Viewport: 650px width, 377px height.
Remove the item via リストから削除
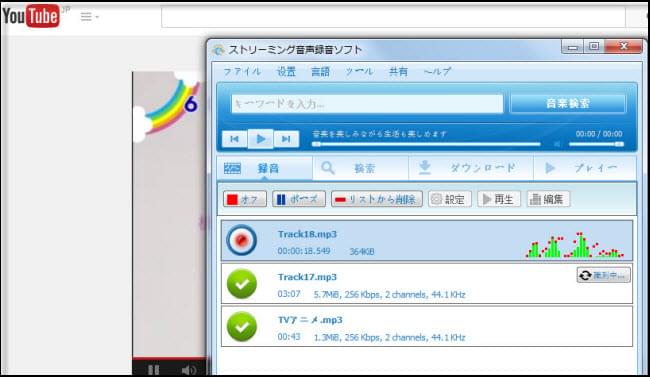(x=377, y=199)
